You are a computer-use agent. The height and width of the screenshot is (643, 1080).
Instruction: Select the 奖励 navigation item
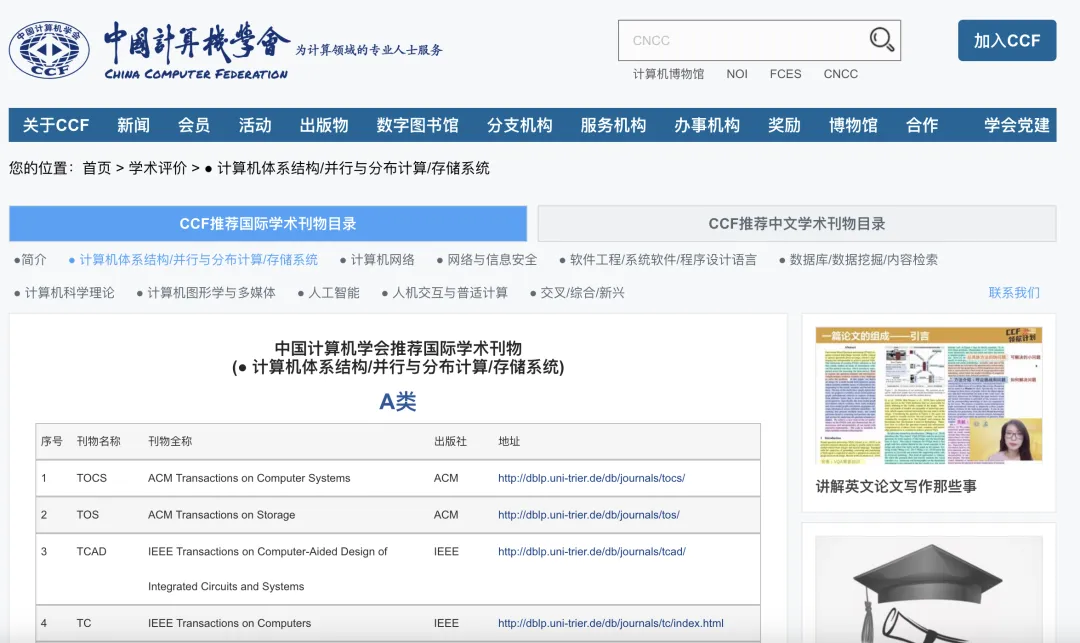coord(784,125)
